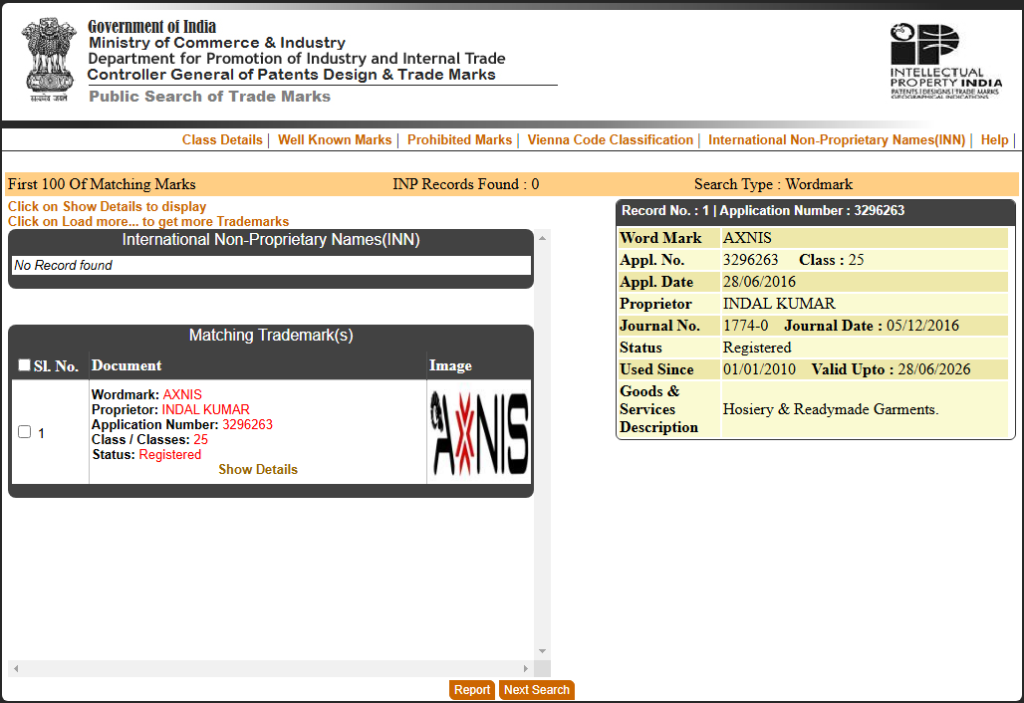Click the Report button
1024x703 pixels.
tap(472, 690)
